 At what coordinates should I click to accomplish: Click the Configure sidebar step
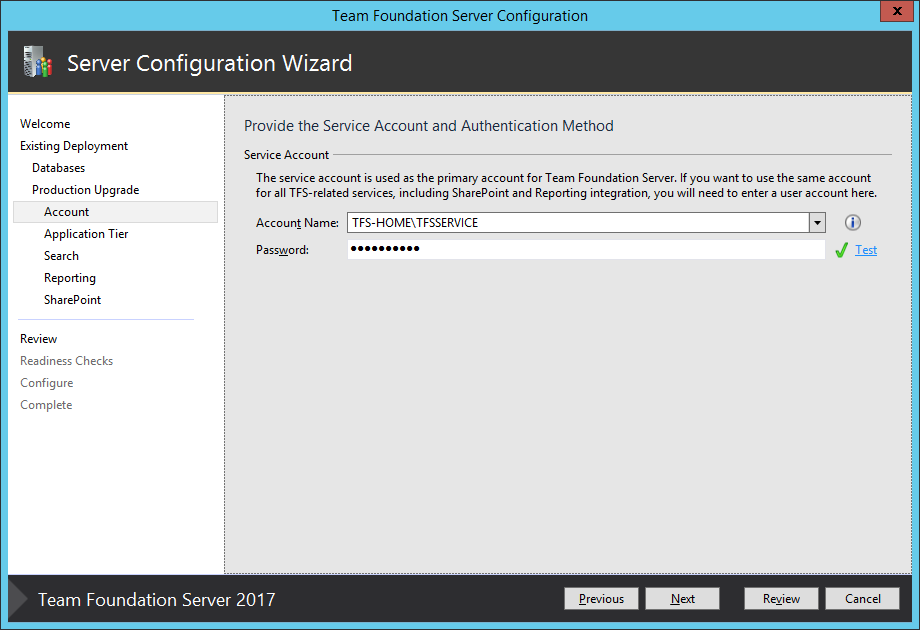[47, 383]
